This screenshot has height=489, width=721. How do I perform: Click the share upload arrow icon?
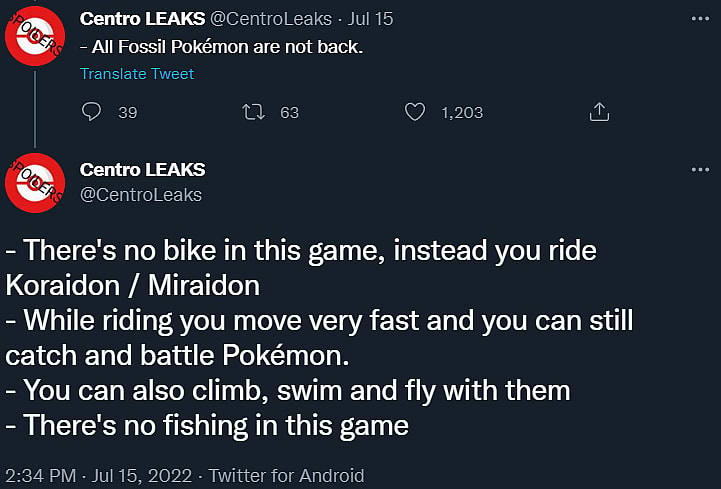point(599,112)
